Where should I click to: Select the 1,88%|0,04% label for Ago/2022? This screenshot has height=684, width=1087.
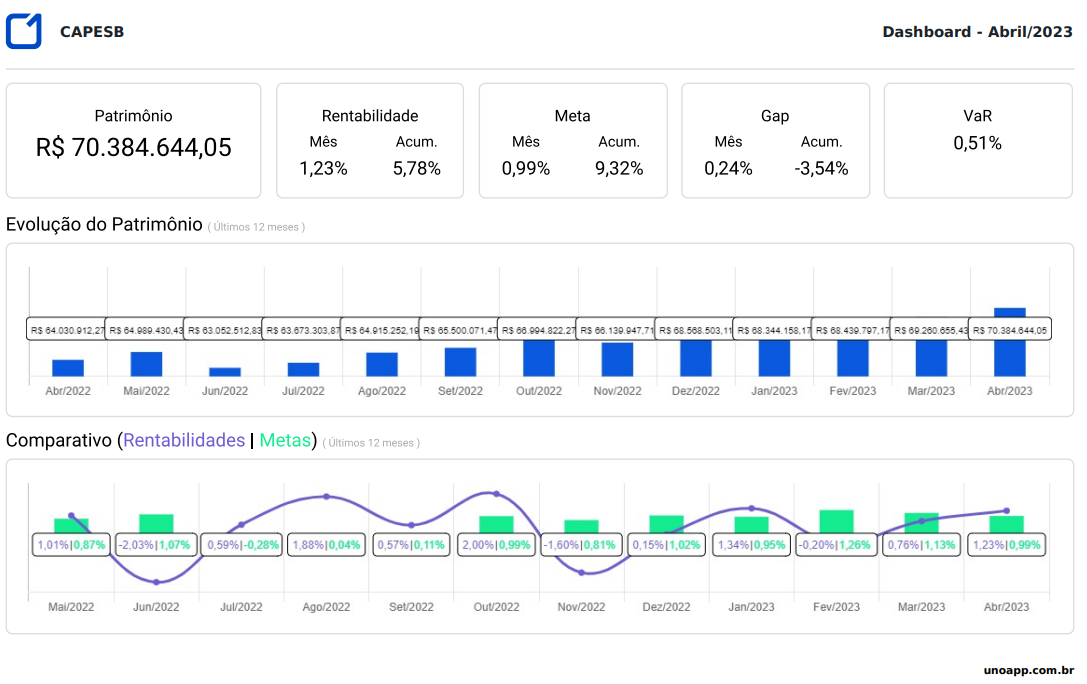click(326, 545)
